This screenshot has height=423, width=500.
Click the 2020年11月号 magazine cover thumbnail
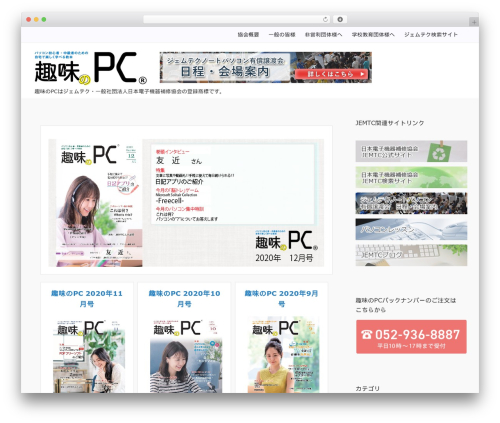pyautogui.click(x=89, y=356)
